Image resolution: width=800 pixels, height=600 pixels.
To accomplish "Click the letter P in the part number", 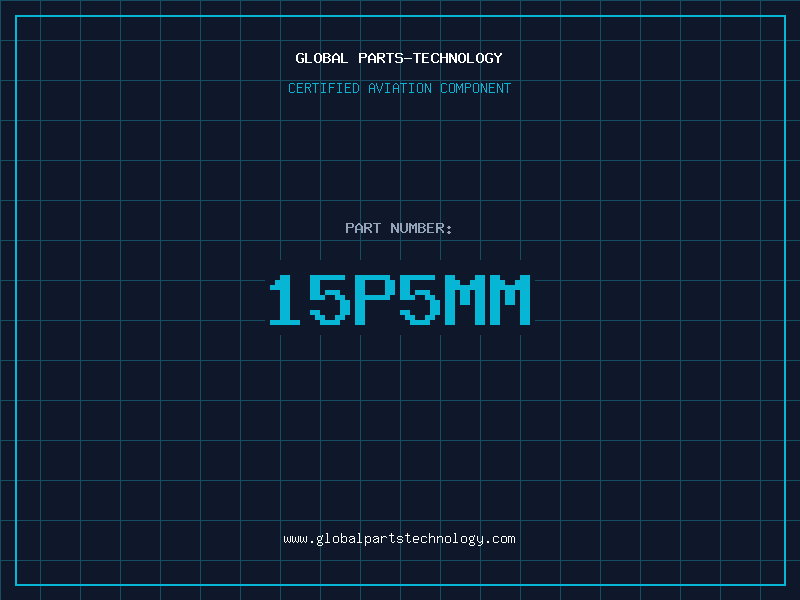I will click(x=375, y=299).
